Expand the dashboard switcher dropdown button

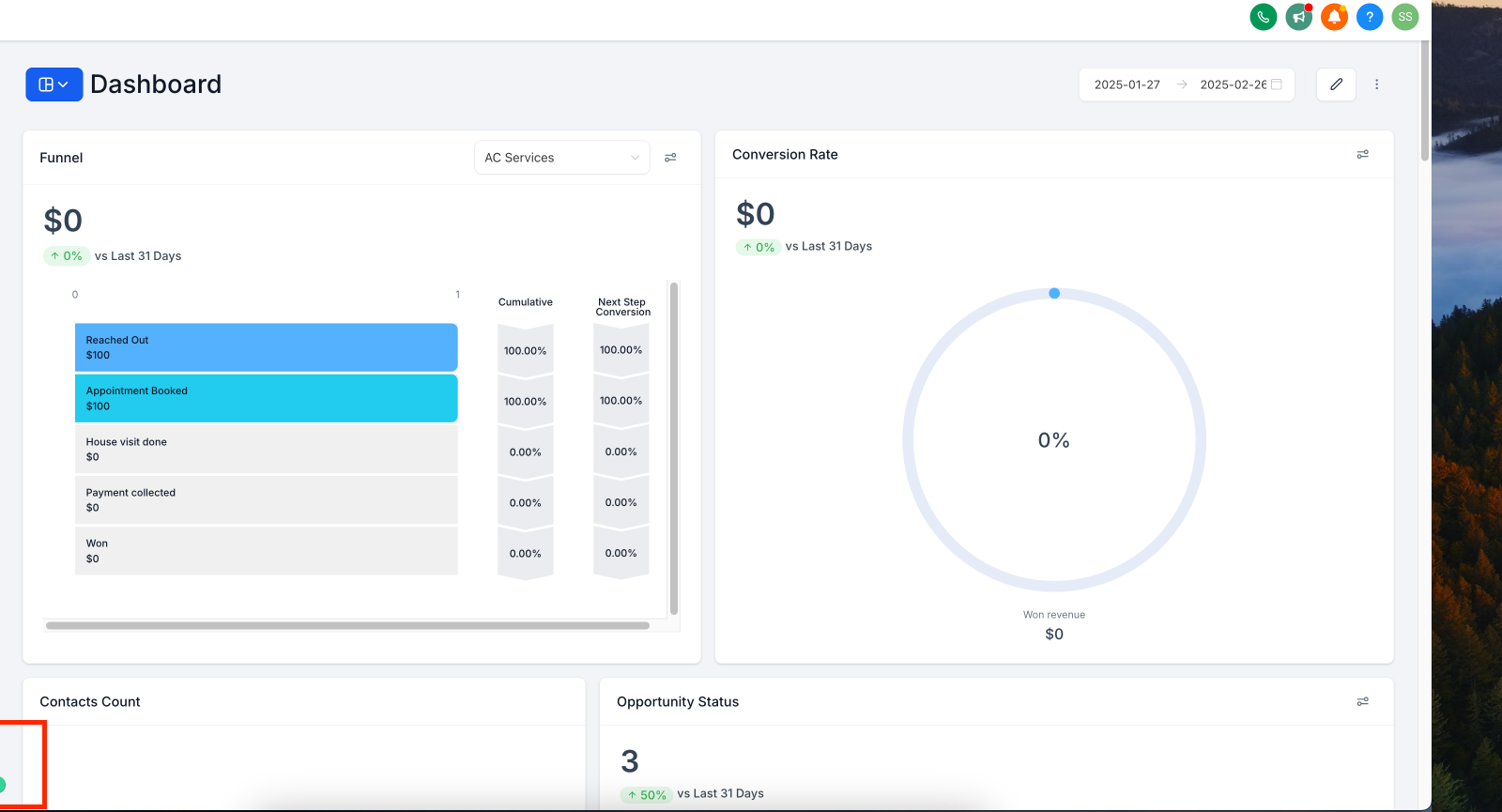(x=54, y=84)
